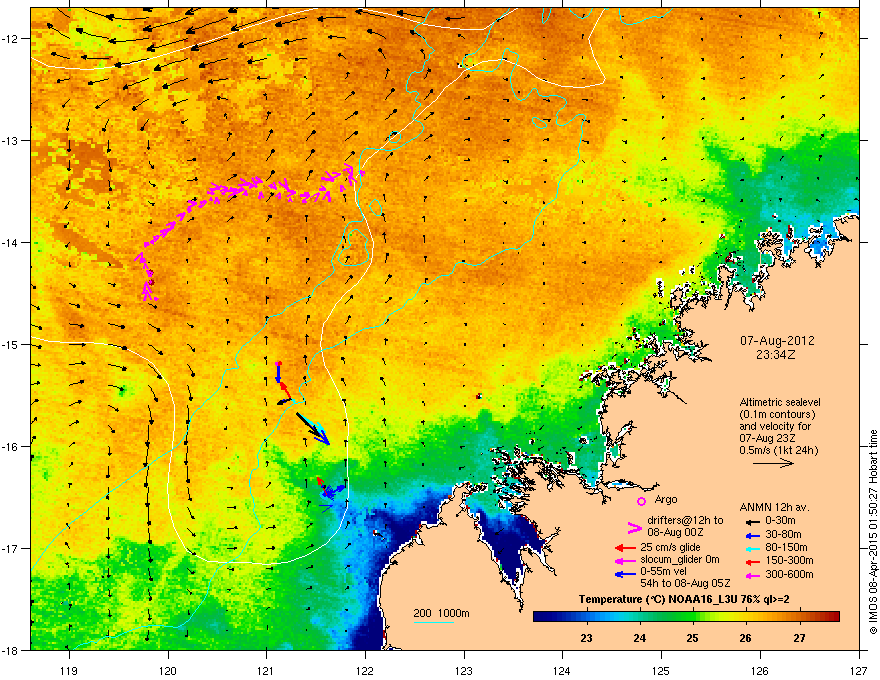Click the vertical IMOS Hobart time credit
Image resolution: width=880 pixels, height=680 pixels.
(x=873, y=532)
